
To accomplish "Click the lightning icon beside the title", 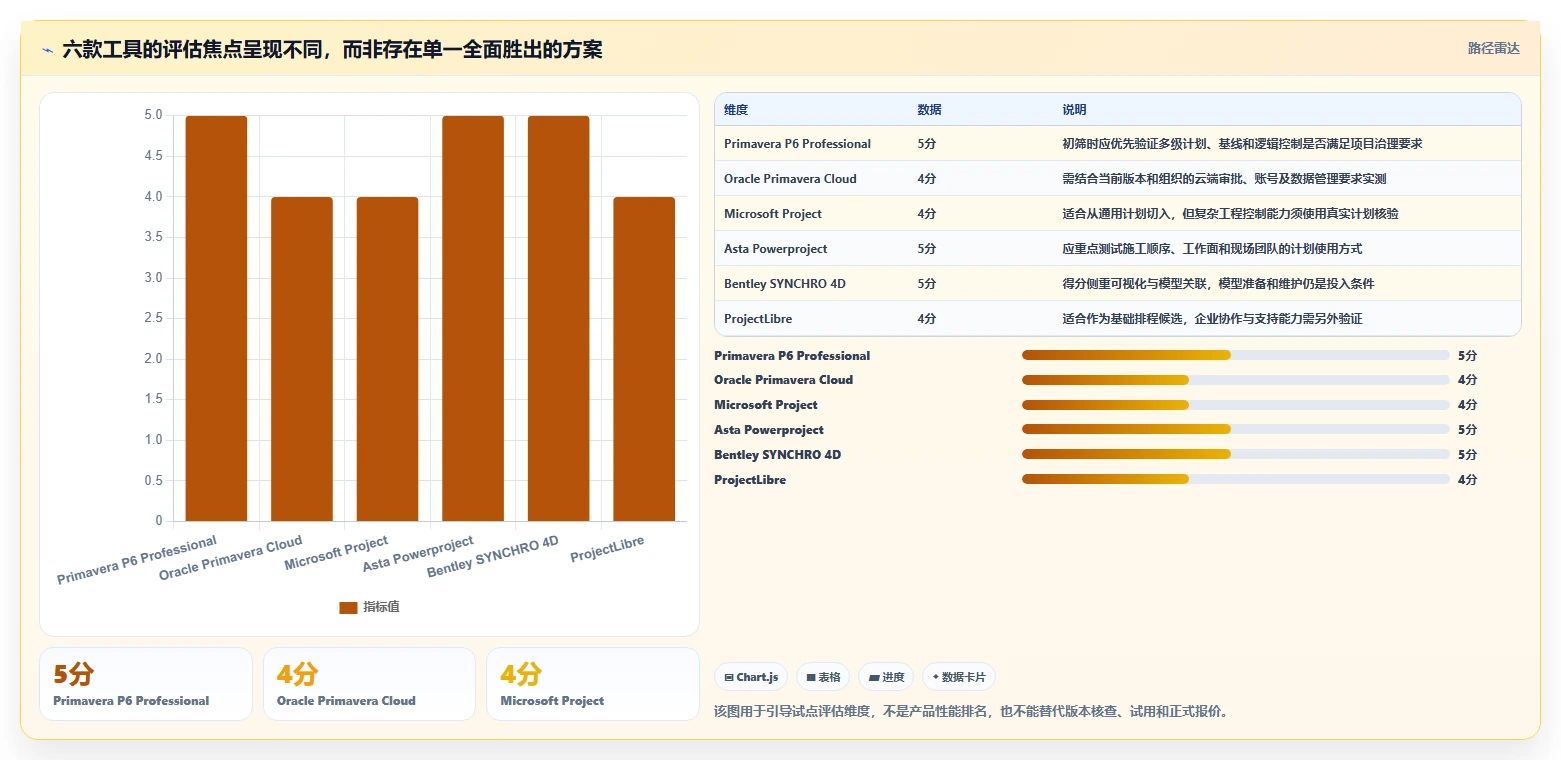I will pos(47,50).
